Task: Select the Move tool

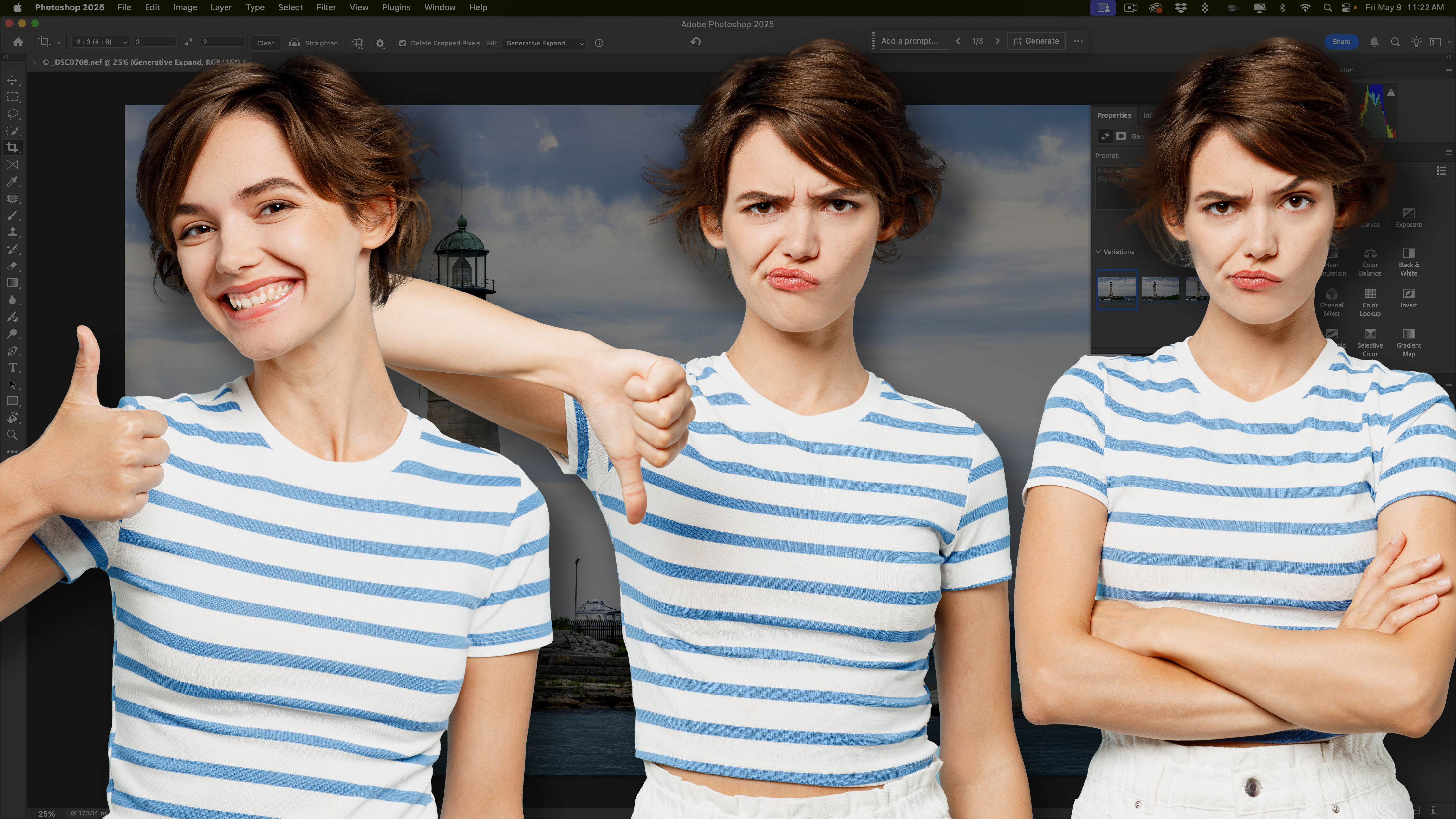Action: coord(12,80)
